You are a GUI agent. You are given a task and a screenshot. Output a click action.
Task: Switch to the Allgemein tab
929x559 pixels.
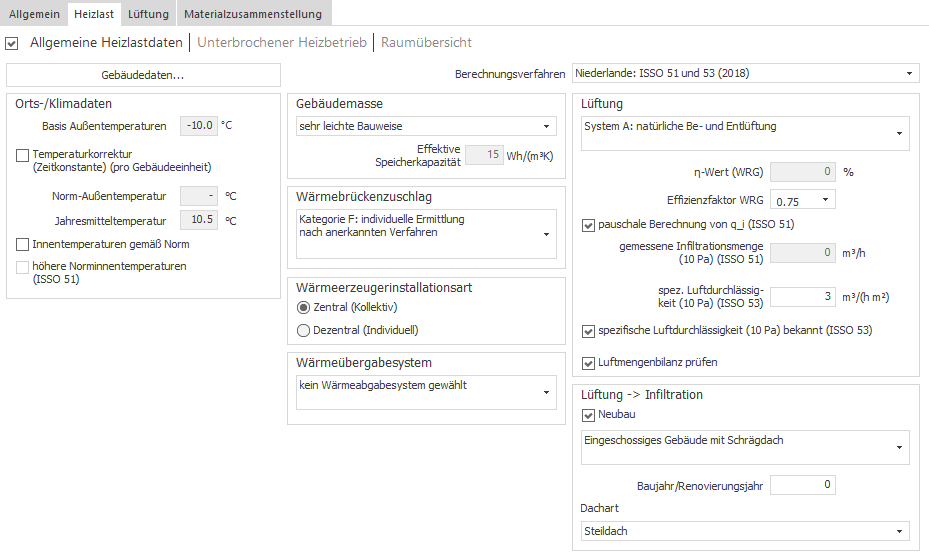[34, 14]
